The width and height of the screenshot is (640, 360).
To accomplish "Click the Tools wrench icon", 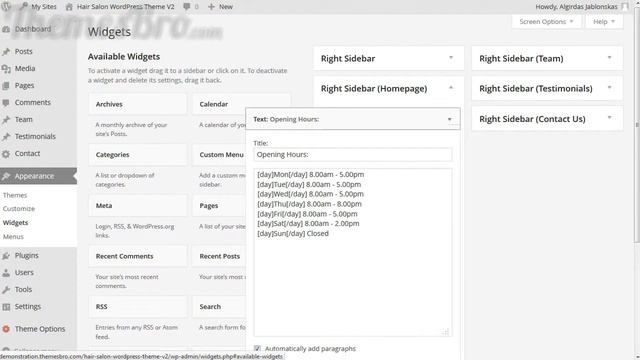I will click(6, 290).
